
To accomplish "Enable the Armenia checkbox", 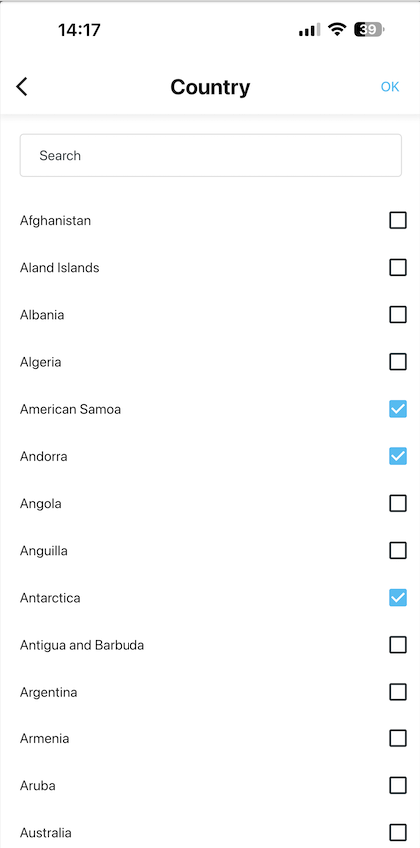I will coord(398,738).
